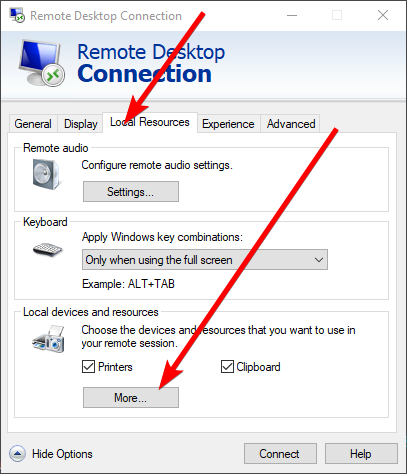The width and height of the screenshot is (407, 474).
Task: Open remote audio Settings button
Action: pos(131,192)
